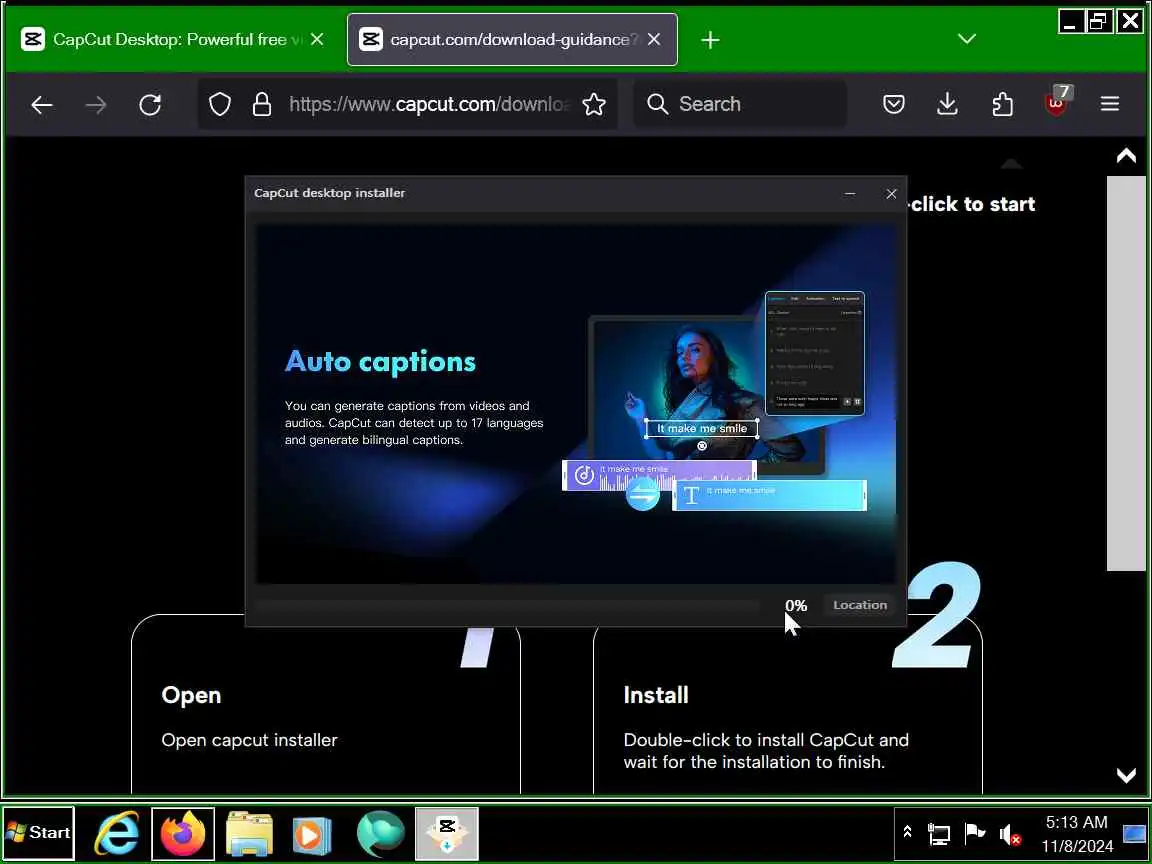
Task: Click the Auto captions heading
Action: [x=381, y=361]
